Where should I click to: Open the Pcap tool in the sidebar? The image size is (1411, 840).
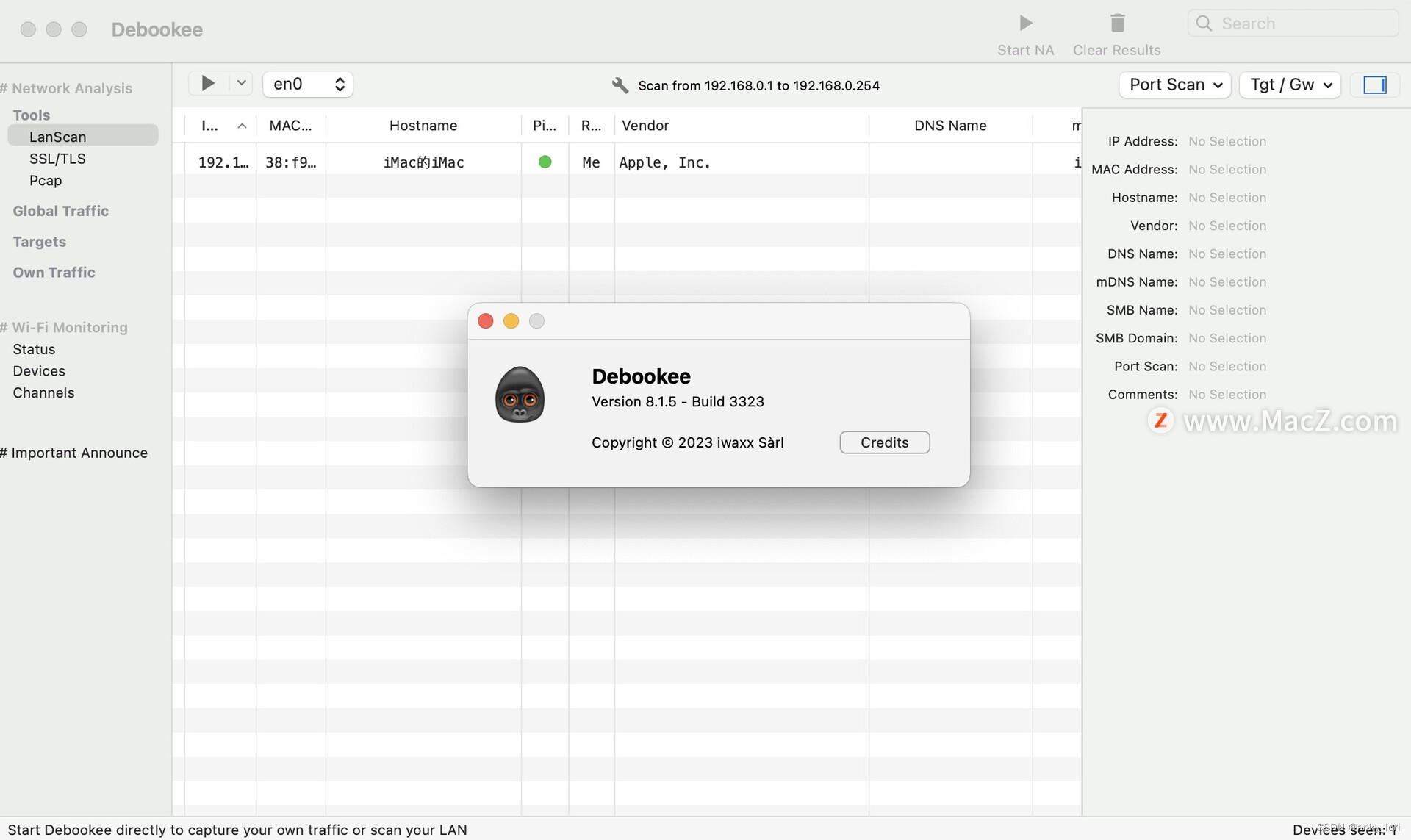(x=46, y=181)
